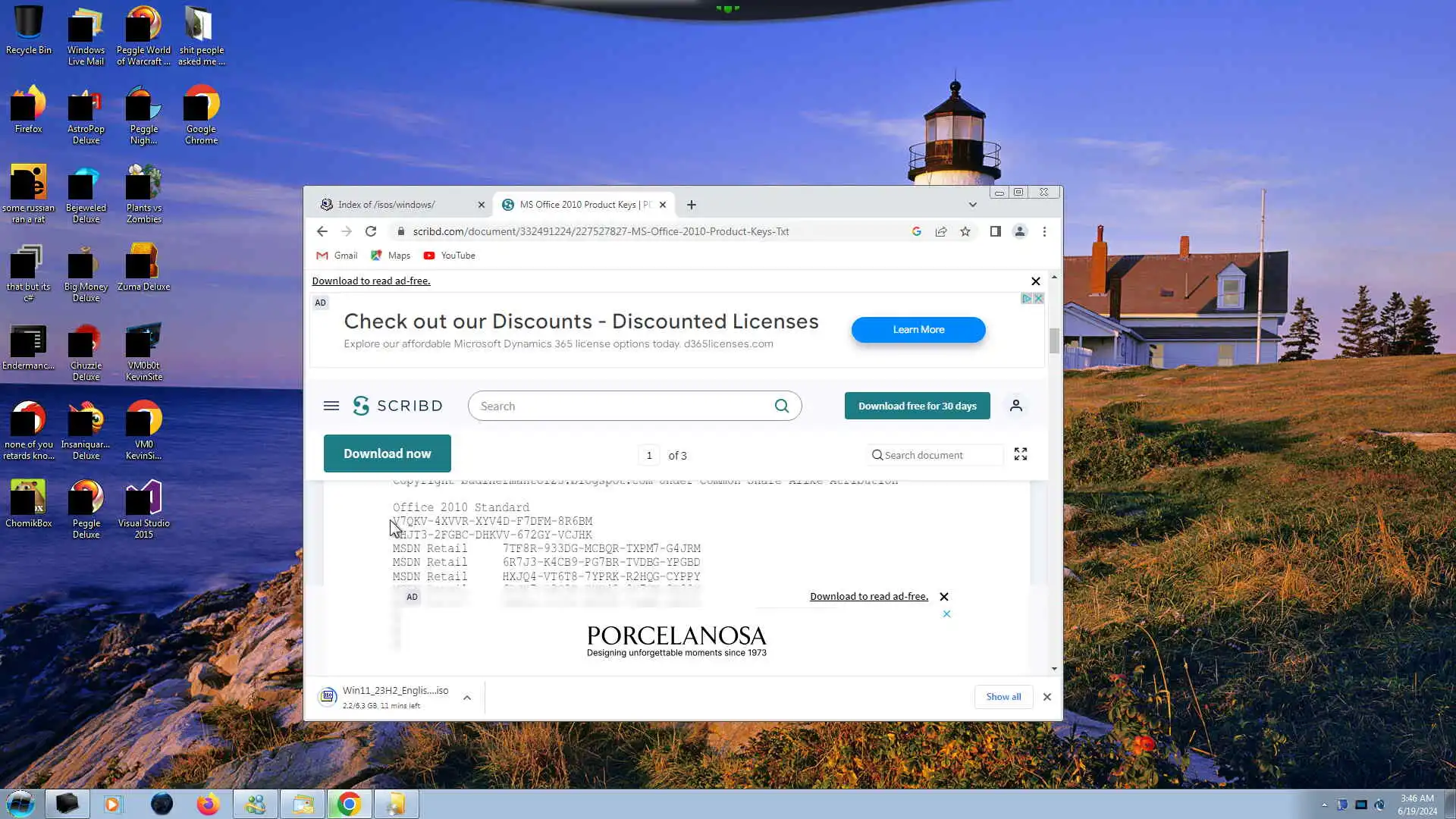This screenshot has height=819, width=1456.
Task: Bookmark this page with star icon
Action: coord(965,231)
